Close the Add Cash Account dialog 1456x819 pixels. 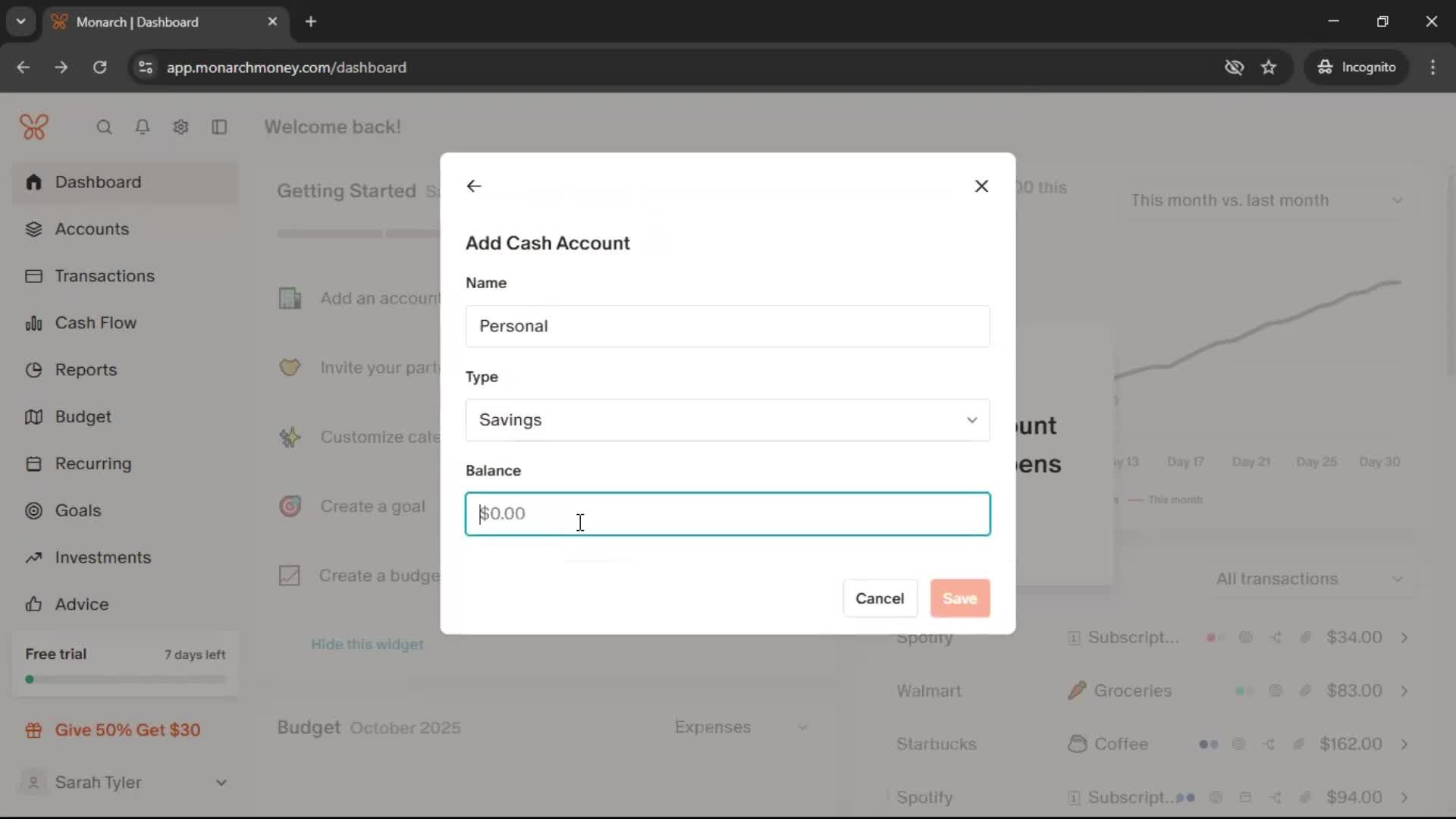click(x=981, y=186)
